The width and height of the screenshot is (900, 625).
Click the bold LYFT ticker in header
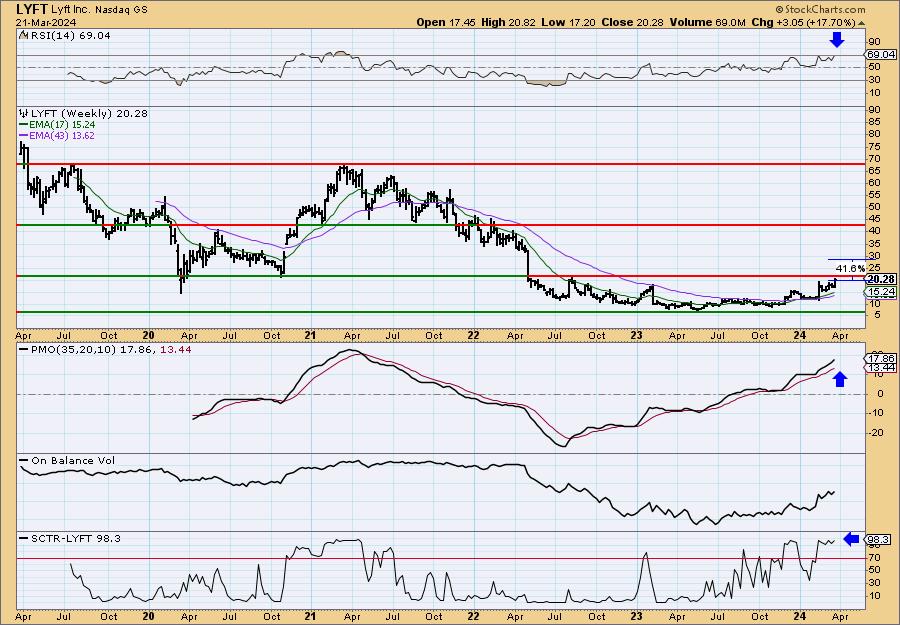click(x=31, y=9)
